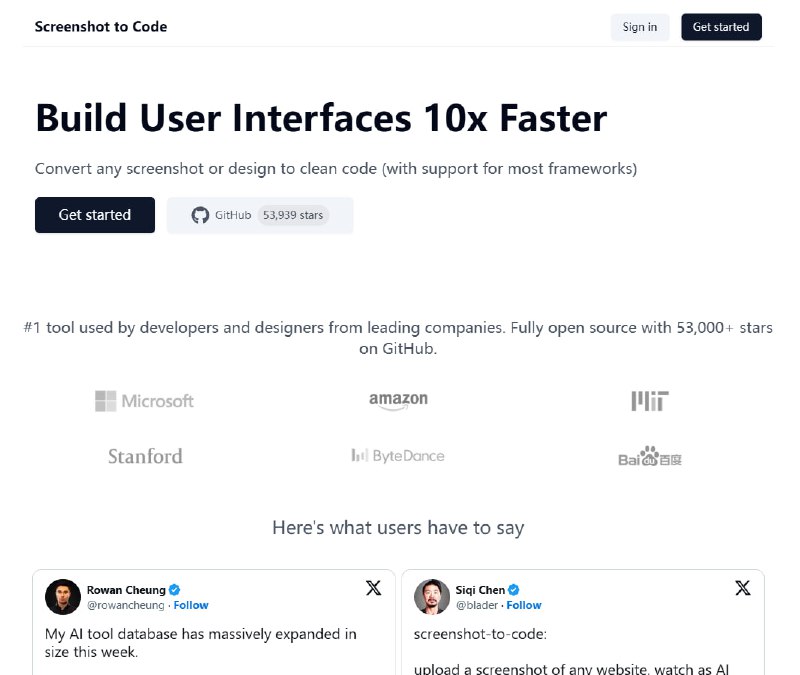Click the Stanford logo
This screenshot has height=675, width=800.
145,456
